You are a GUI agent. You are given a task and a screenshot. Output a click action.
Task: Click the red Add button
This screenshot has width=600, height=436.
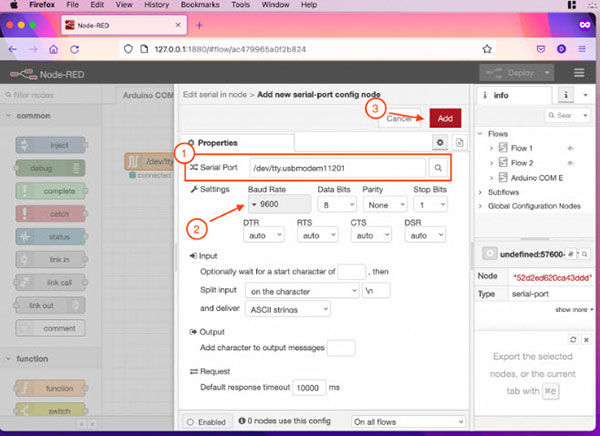pos(445,118)
